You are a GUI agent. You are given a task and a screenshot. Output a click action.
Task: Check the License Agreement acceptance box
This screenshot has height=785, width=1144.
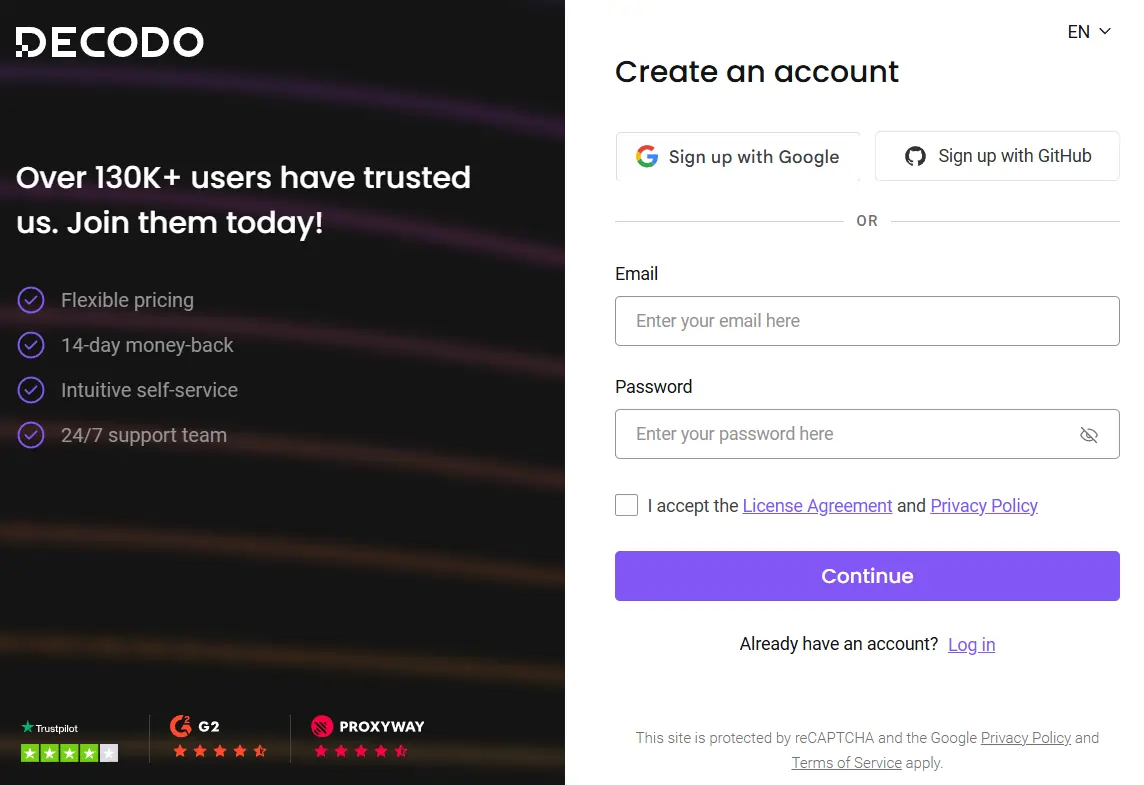(x=626, y=505)
